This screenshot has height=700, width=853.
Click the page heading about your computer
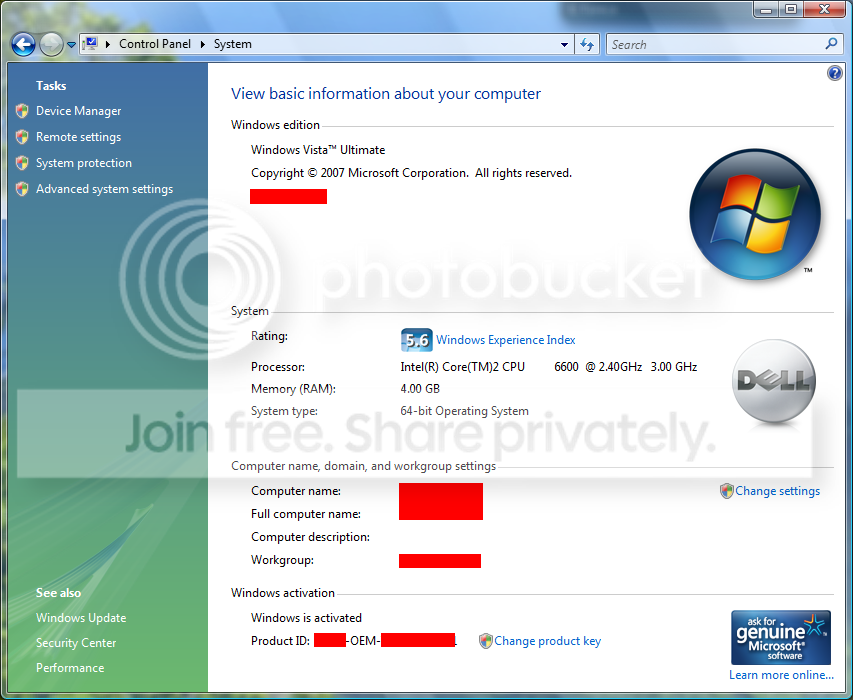click(x=386, y=94)
